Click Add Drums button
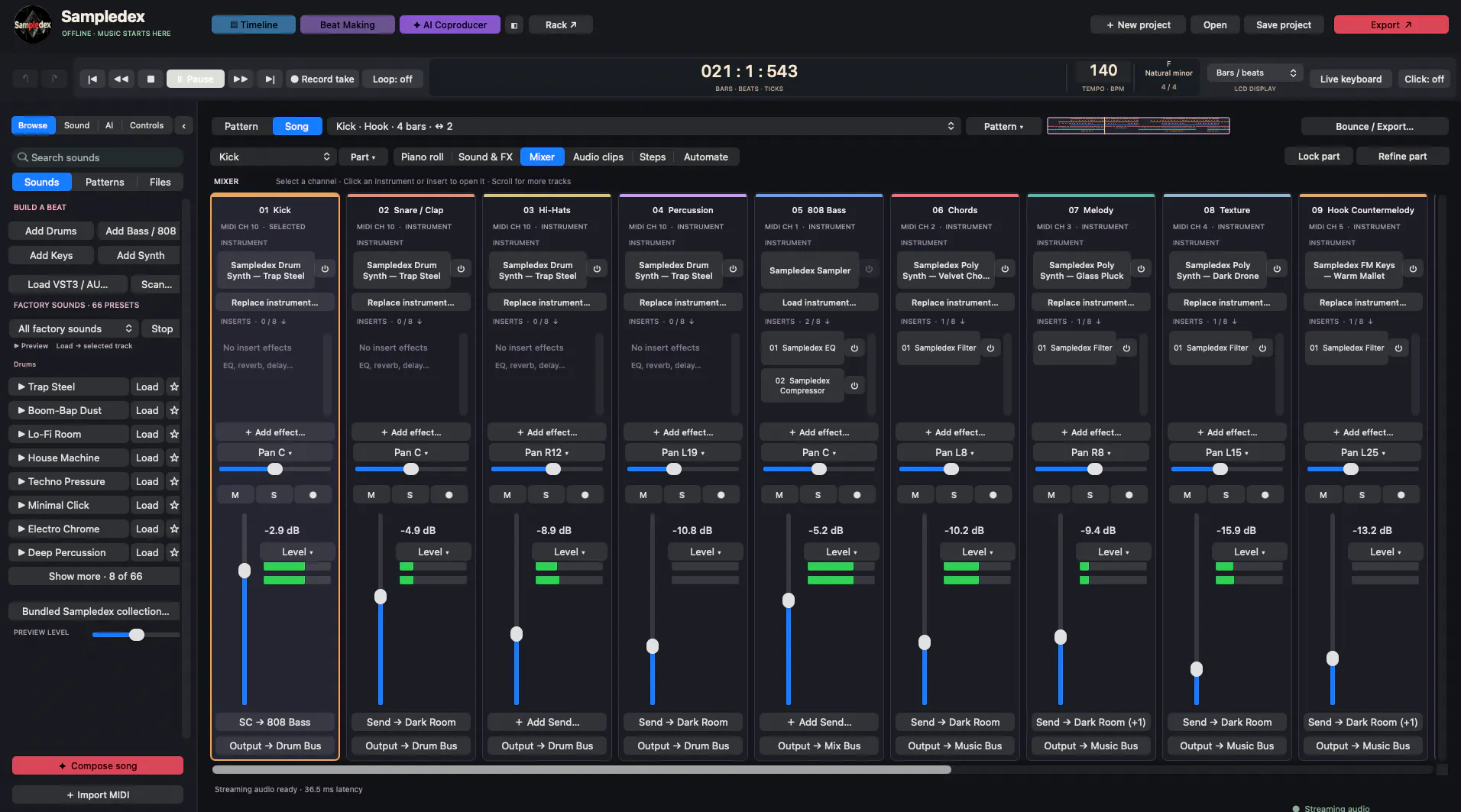 pyautogui.click(x=51, y=231)
